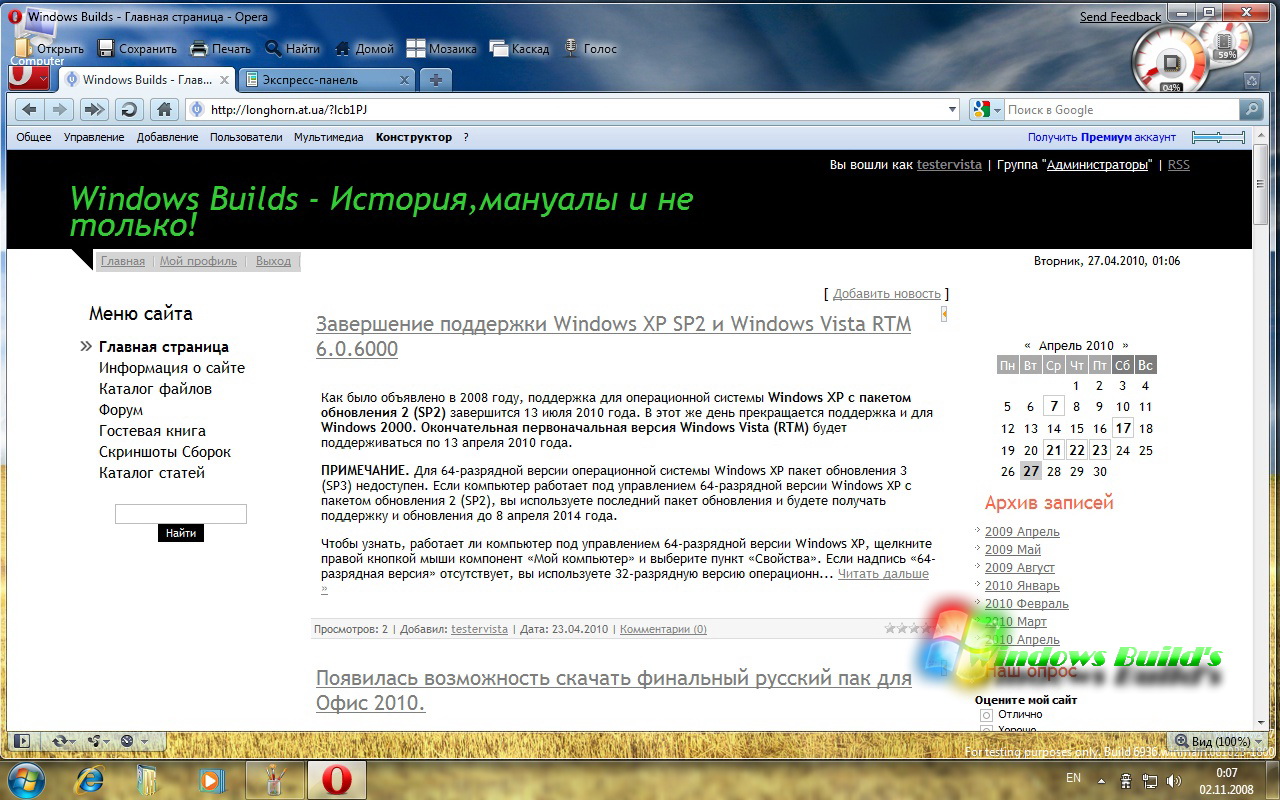This screenshot has width=1280, height=800.
Task: Select calendar day 27
Action: coord(1030,472)
